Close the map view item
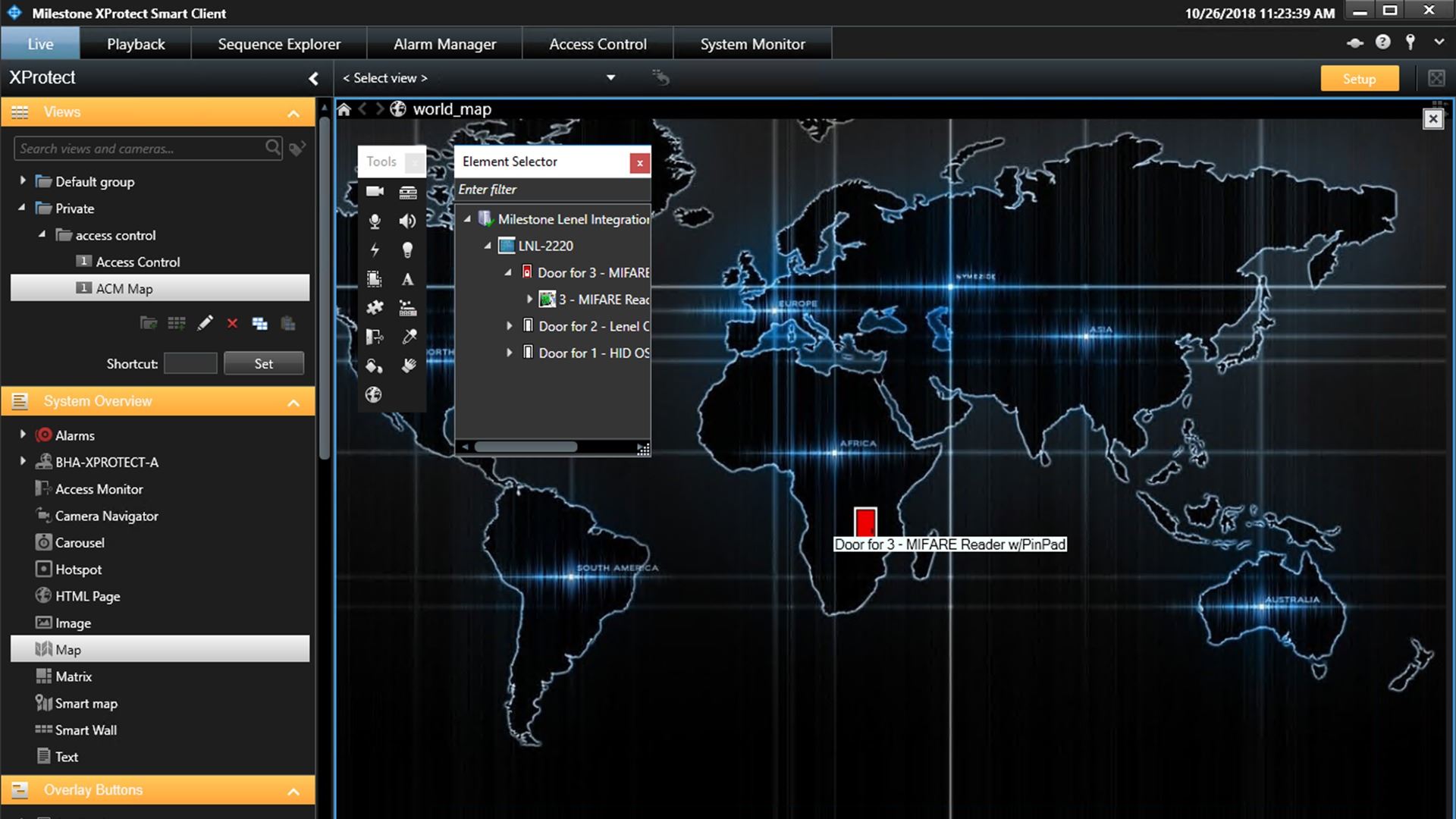Image resolution: width=1456 pixels, height=819 pixels. click(1432, 118)
